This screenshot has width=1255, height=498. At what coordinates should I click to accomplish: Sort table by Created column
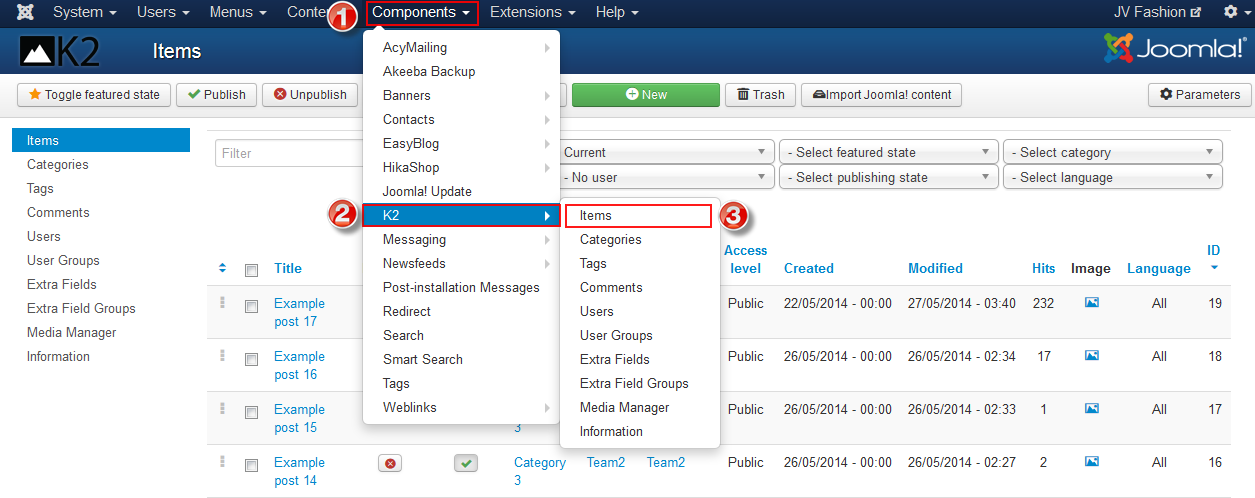pyautogui.click(x=809, y=268)
